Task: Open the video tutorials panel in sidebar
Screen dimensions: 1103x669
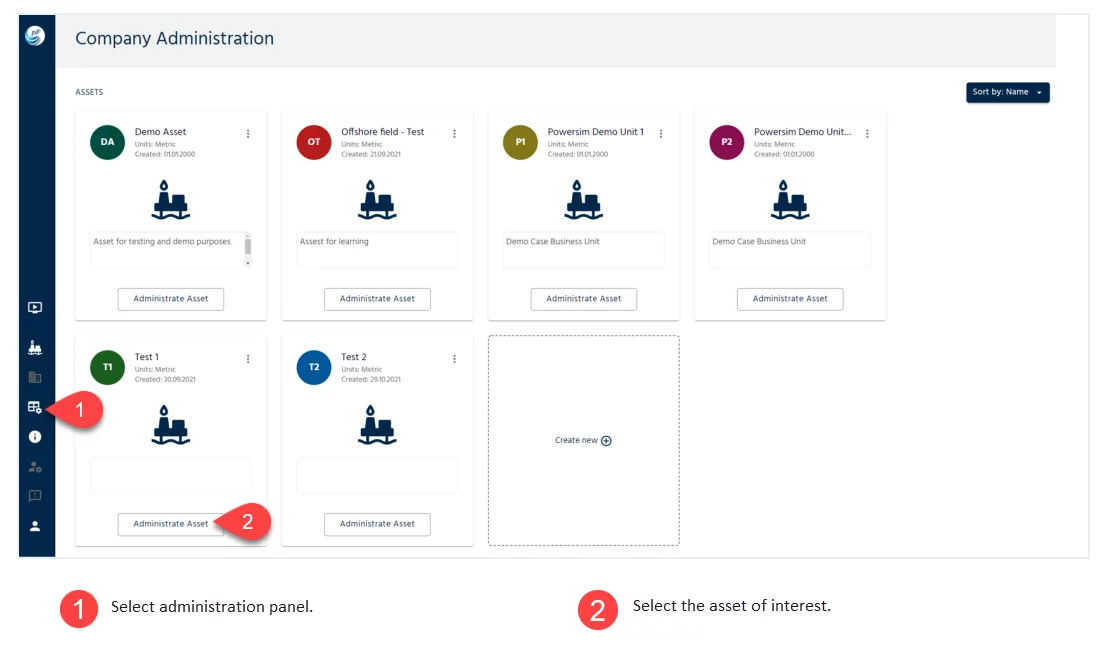Action: 34,307
